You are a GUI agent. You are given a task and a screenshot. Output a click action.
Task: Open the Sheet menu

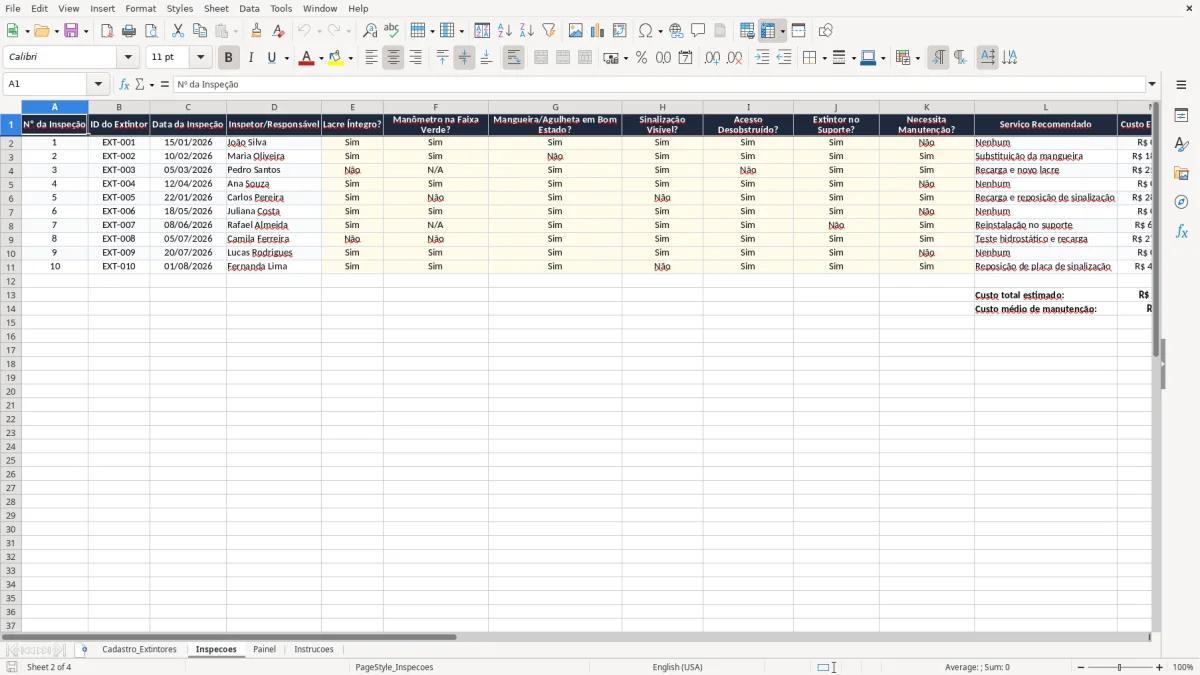216,8
